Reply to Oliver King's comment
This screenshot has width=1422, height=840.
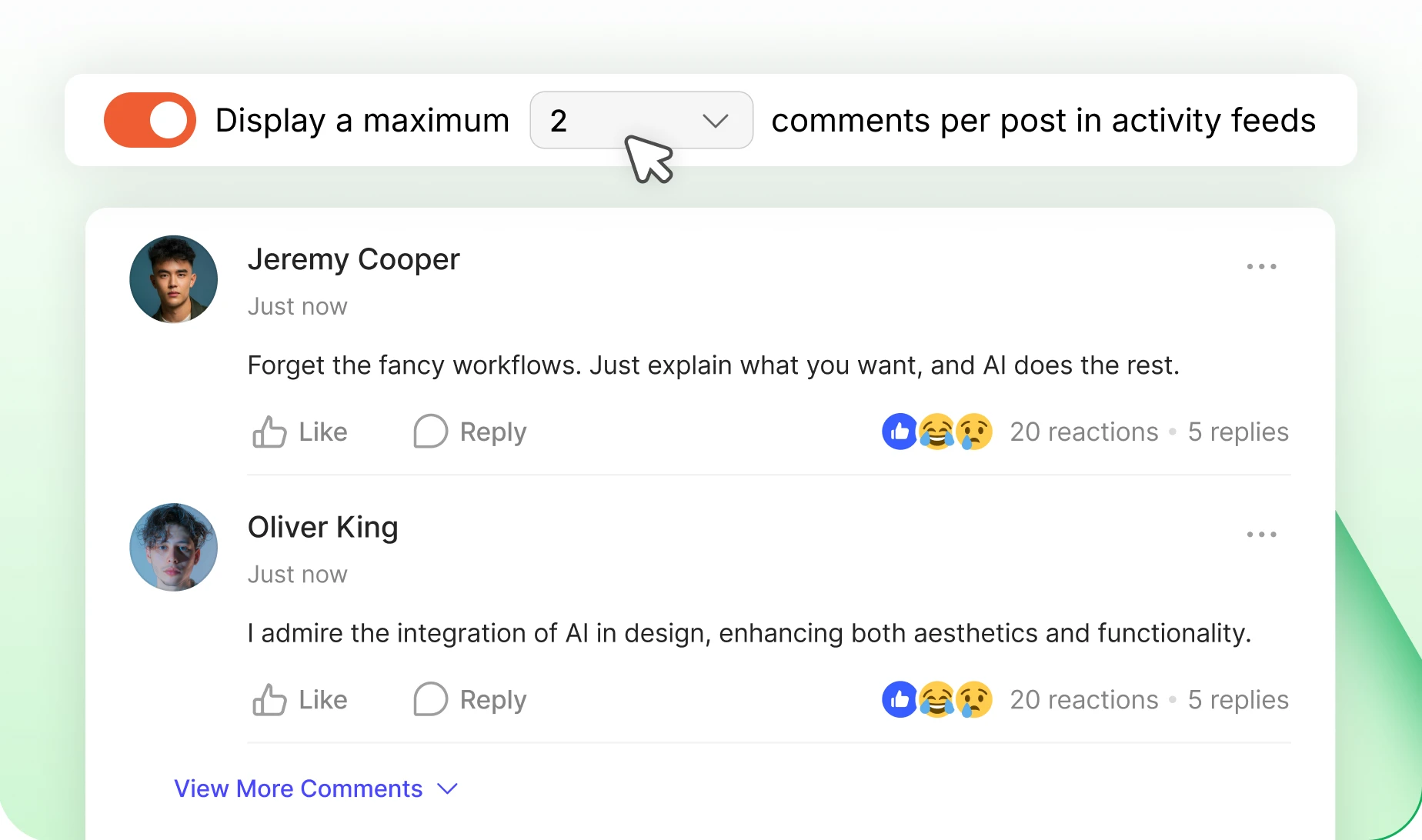point(469,699)
